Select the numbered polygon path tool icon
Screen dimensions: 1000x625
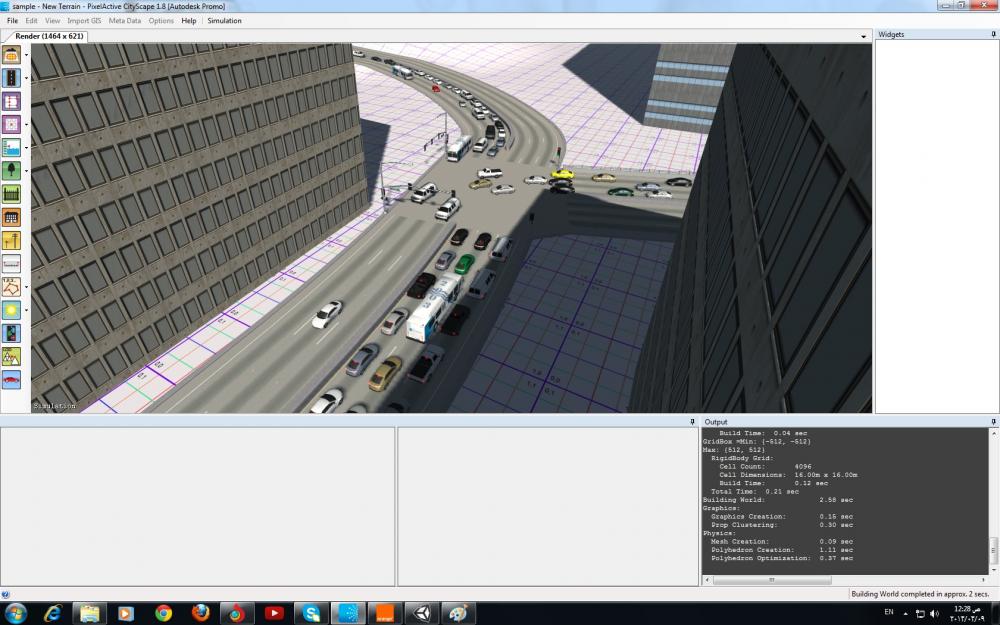[x=11, y=287]
